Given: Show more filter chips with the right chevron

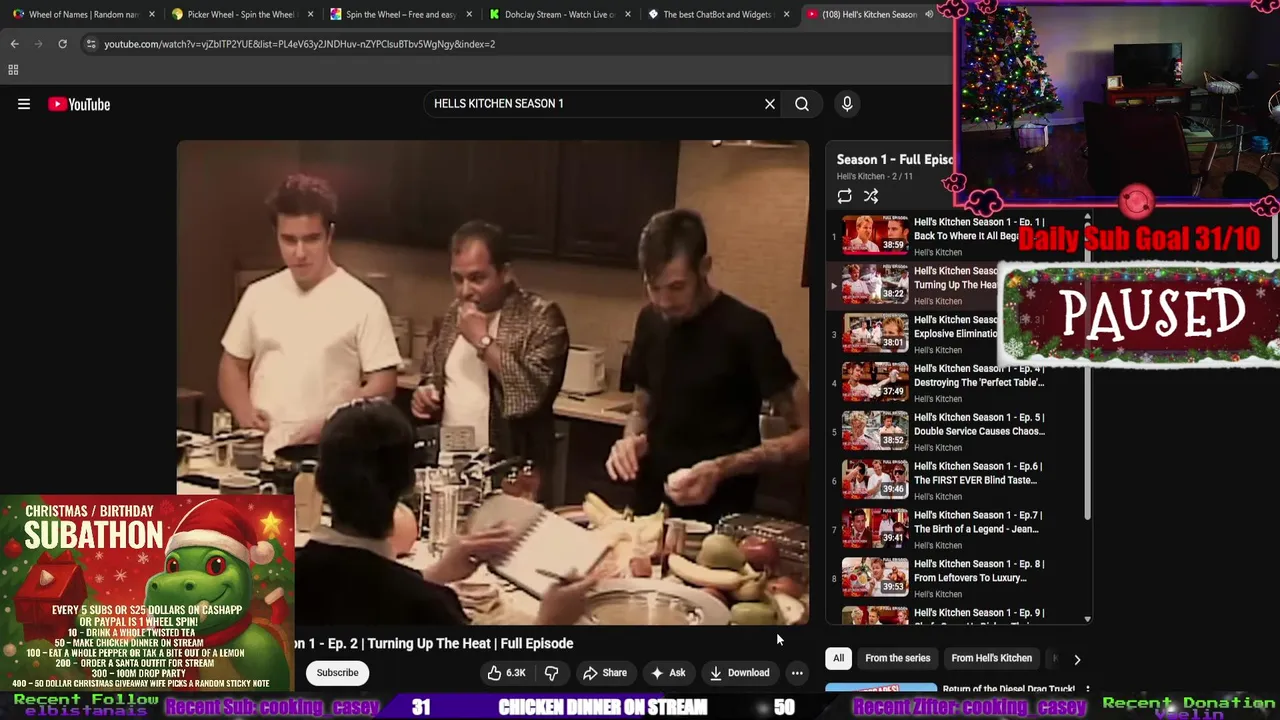Looking at the screenshot, I should [1077, 659].
